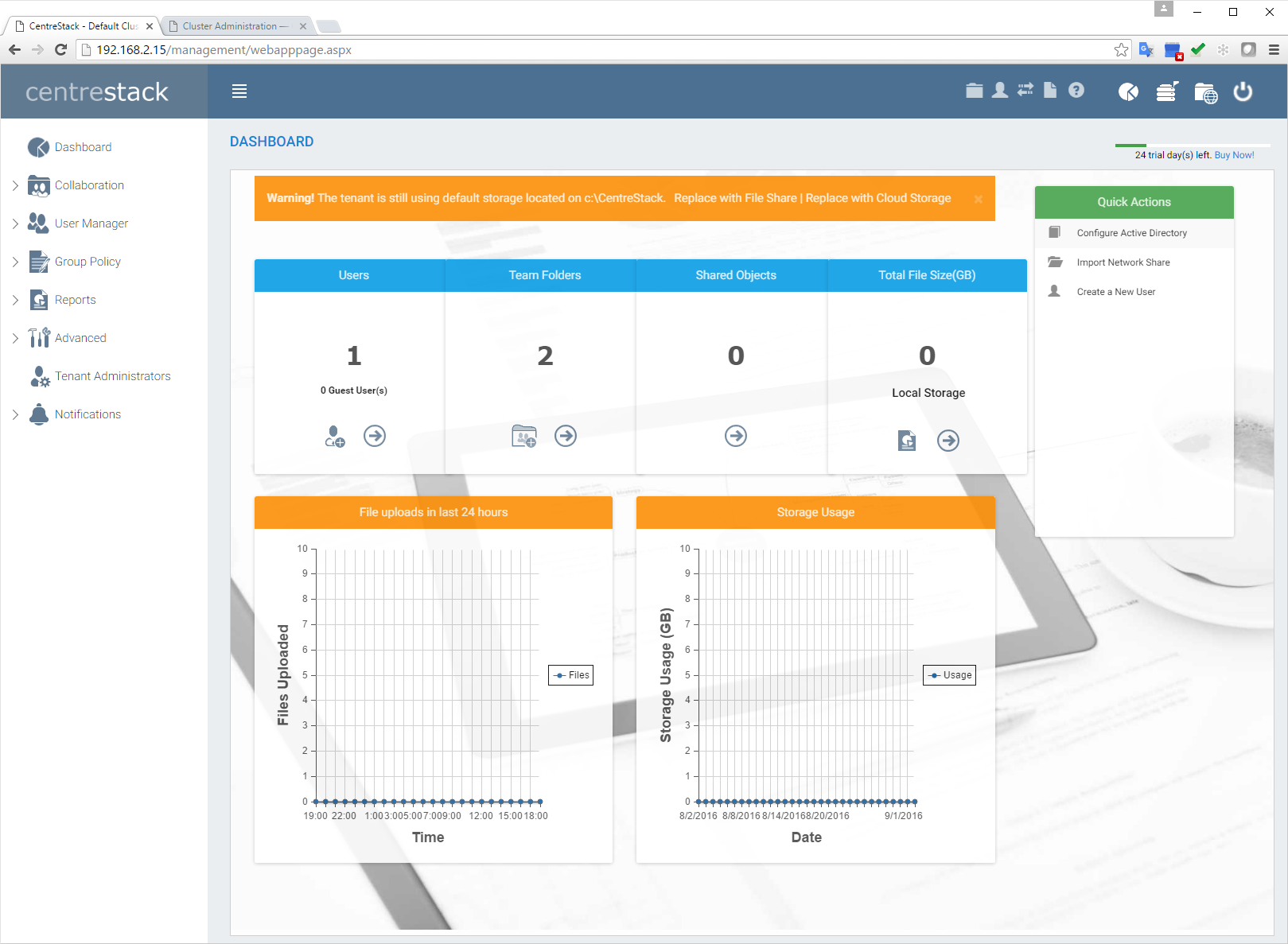This screenshot has height=944, width=1288.
Task: Click add team folder icon
Action: [524, 436]
